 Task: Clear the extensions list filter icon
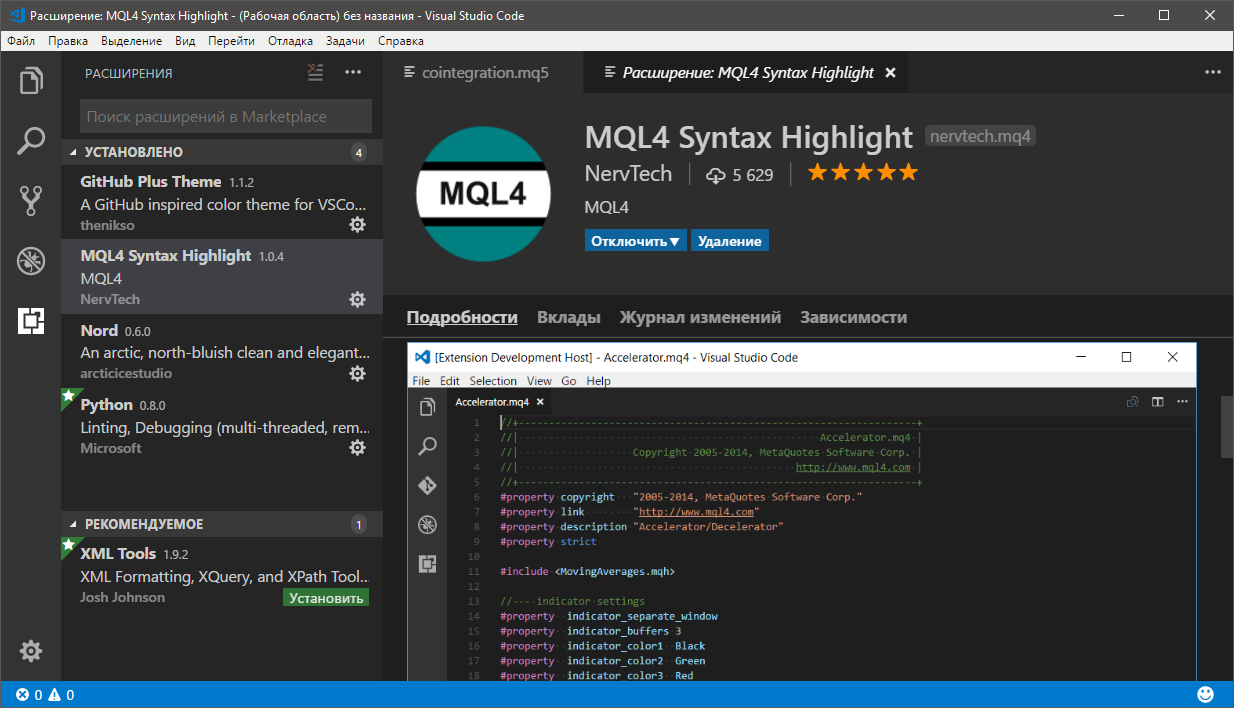click(x=316, y=73)
